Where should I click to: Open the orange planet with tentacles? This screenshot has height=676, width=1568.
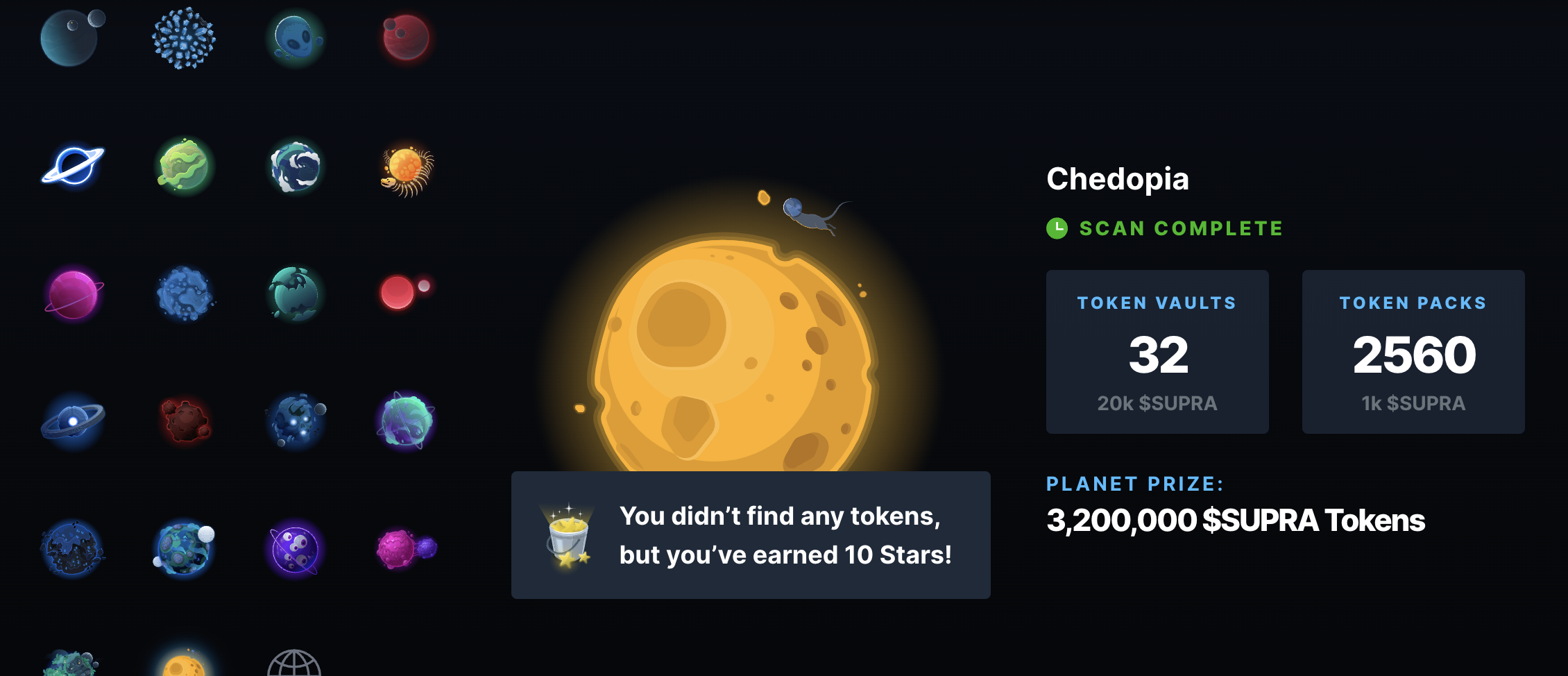tap(407, 169)
